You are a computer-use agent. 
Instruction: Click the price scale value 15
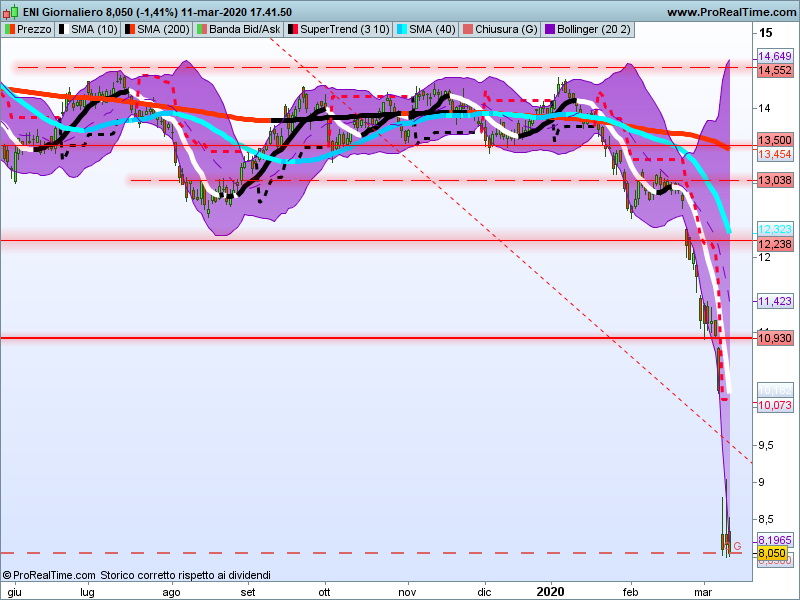click(765, 33)
